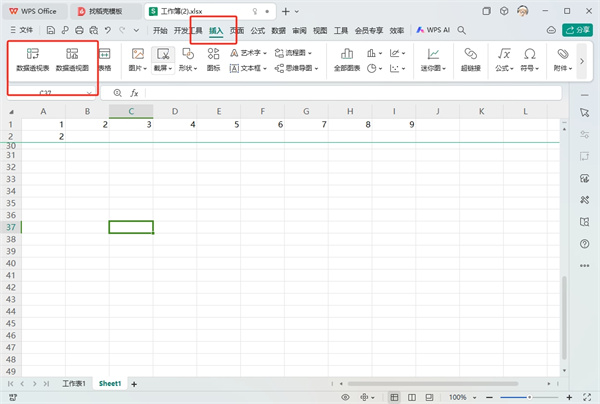600x404 pixels.
Task: Click the redo arrow icon
Action: [x=122, y=30]
